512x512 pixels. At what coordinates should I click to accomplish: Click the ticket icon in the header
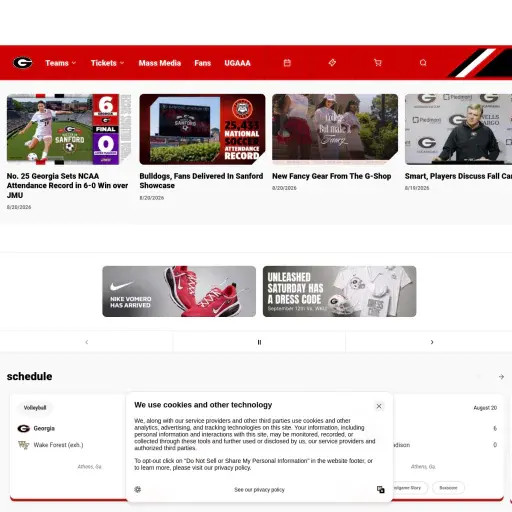click(x=332, y=63)
